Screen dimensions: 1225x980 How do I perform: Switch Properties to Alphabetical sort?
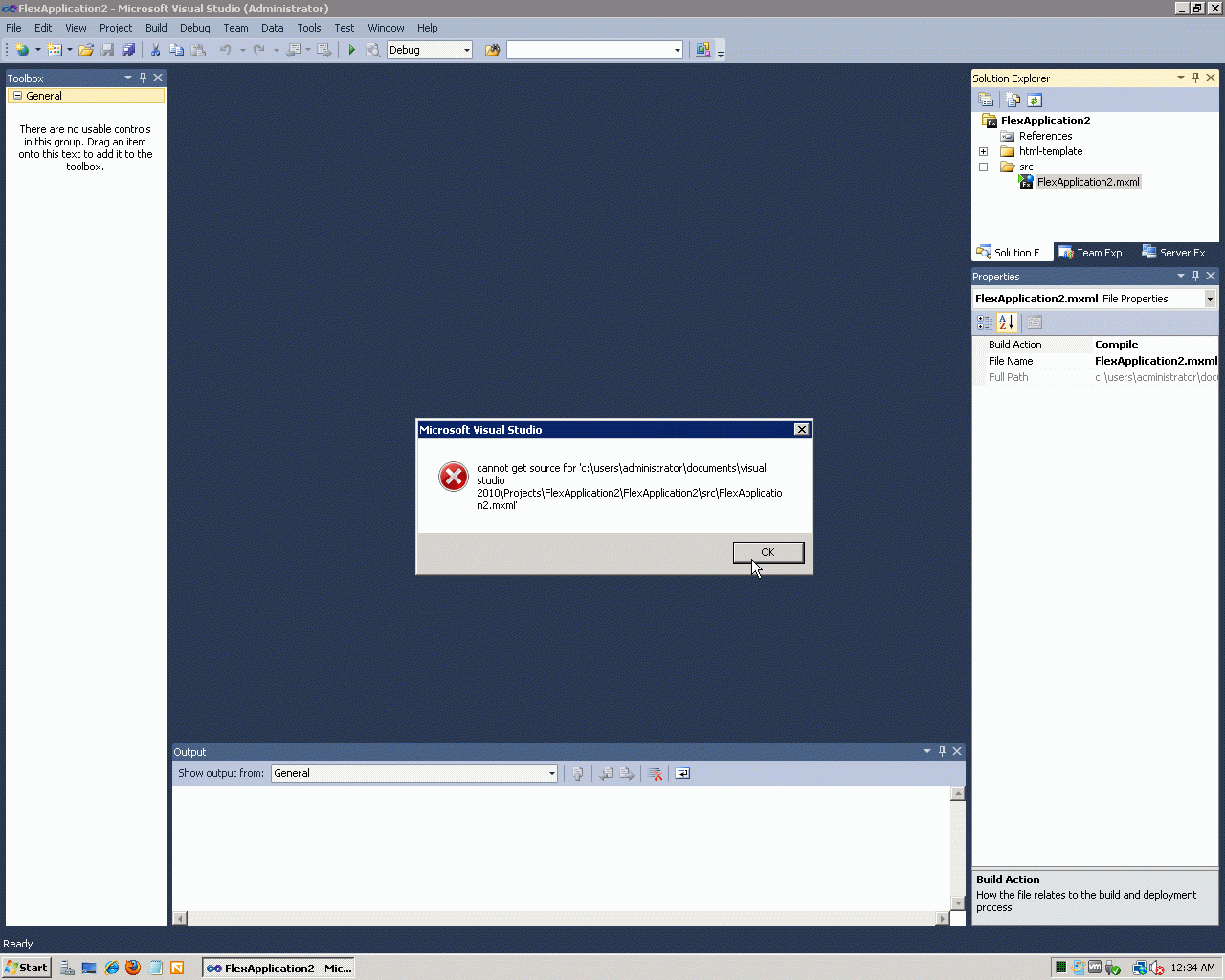pos(1007,323)
